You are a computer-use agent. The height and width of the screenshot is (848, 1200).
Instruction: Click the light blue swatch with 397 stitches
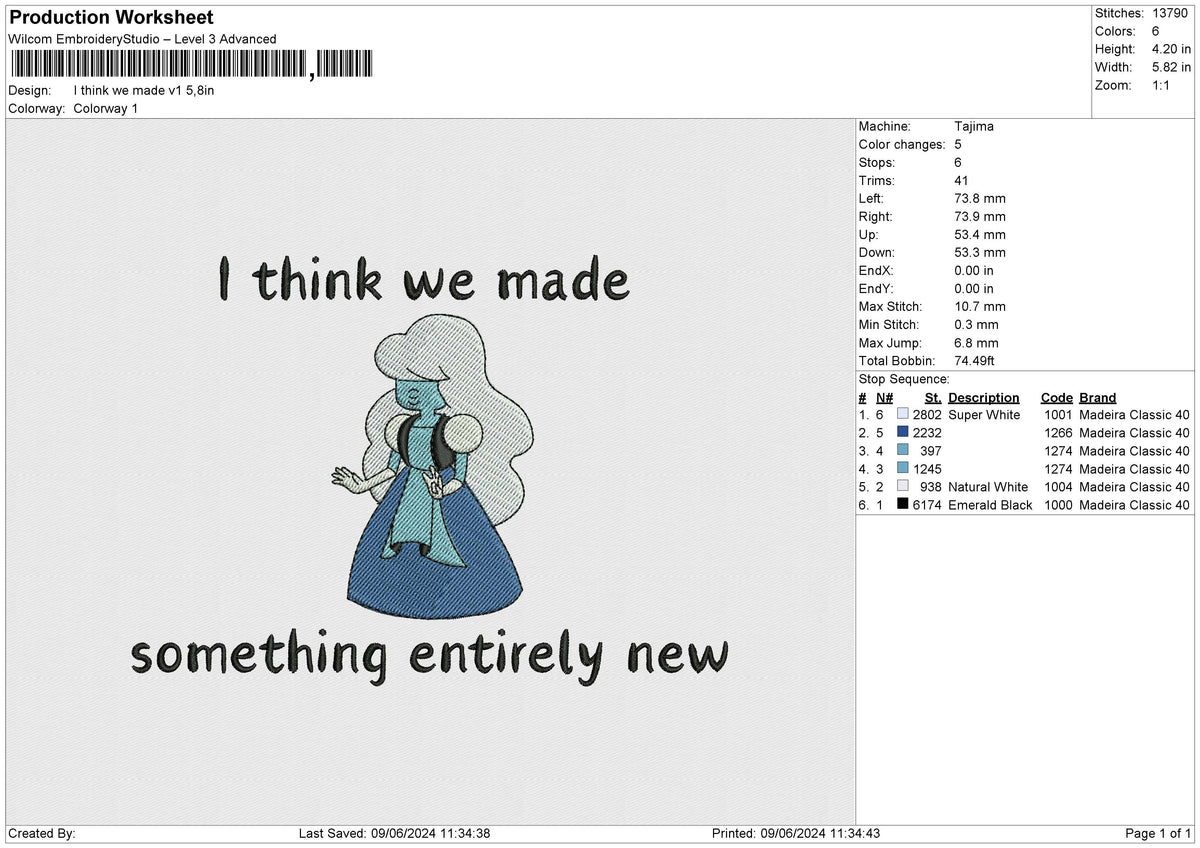(903, 450)
